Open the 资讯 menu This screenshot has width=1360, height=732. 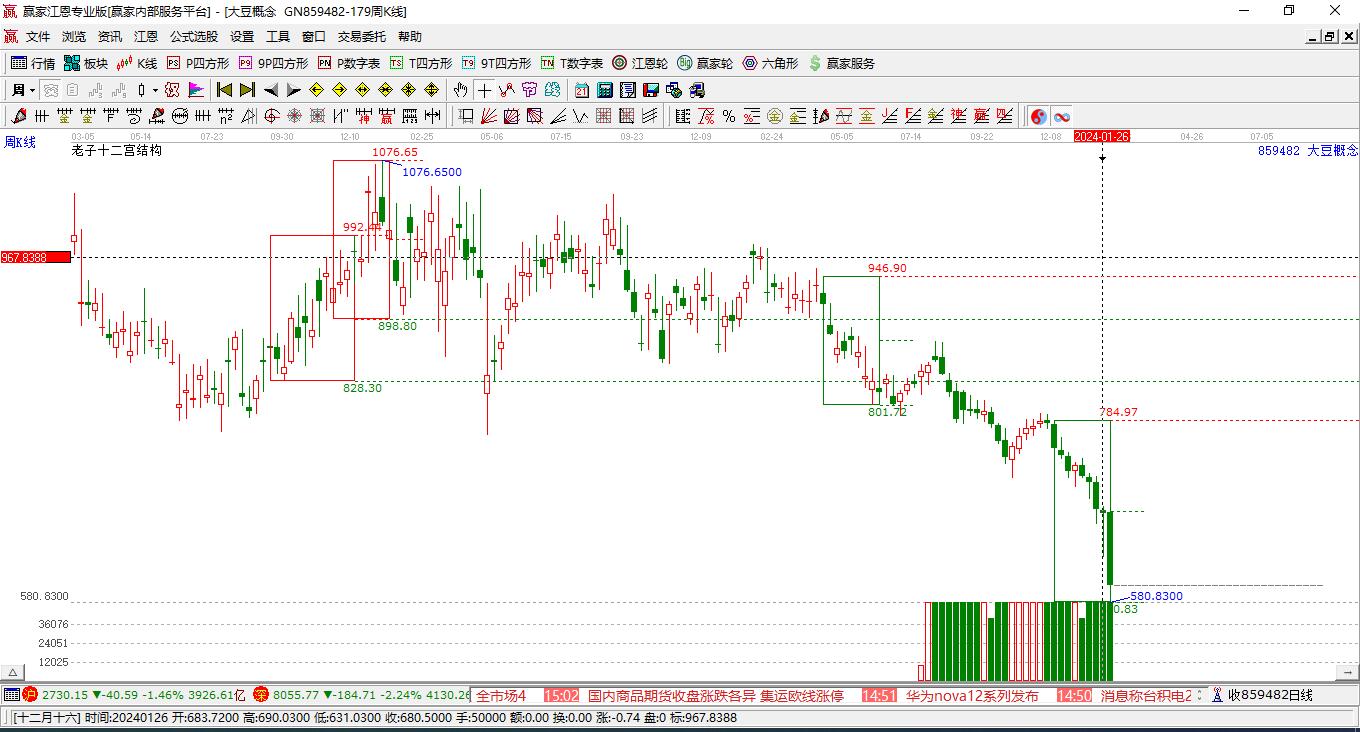tap(110, 37)
